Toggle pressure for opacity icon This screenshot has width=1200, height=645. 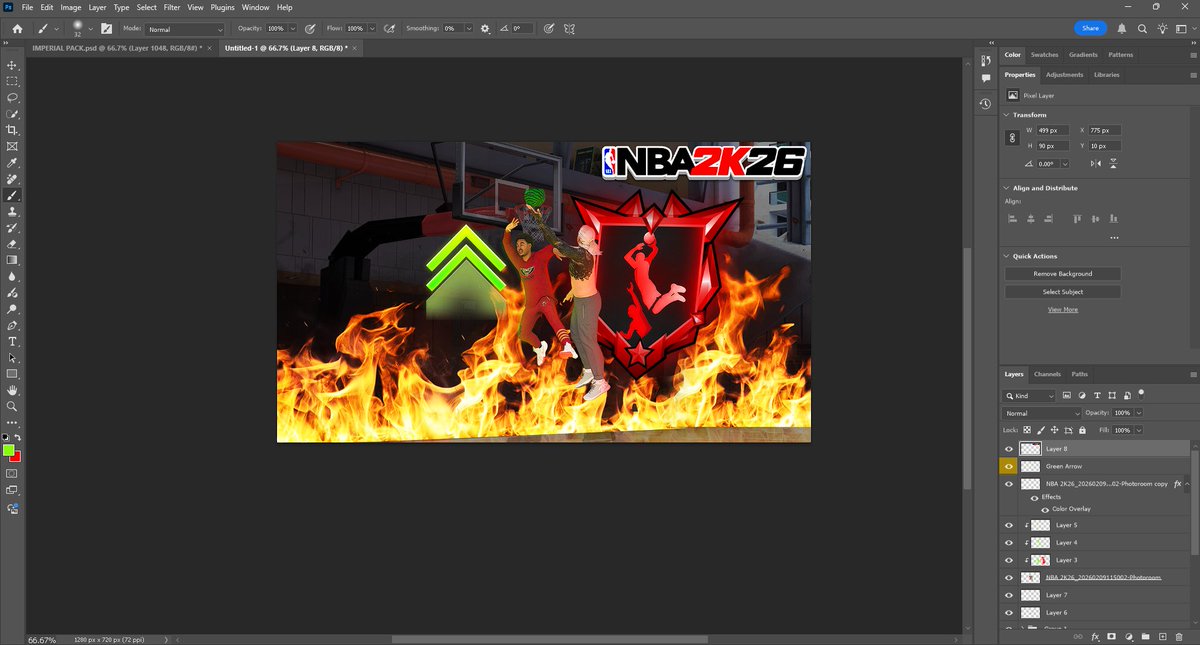click(x=310, y=29)
